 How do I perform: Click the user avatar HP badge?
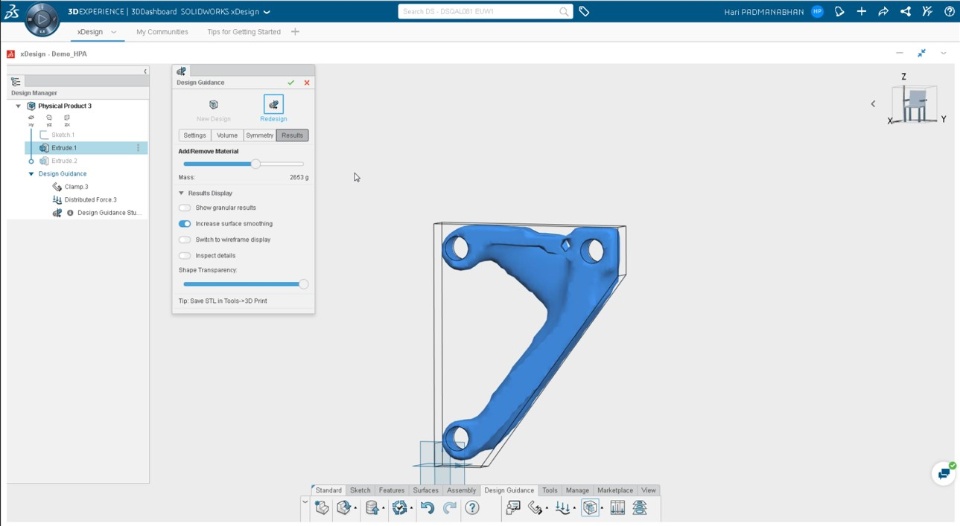click(x=817, y=11)
